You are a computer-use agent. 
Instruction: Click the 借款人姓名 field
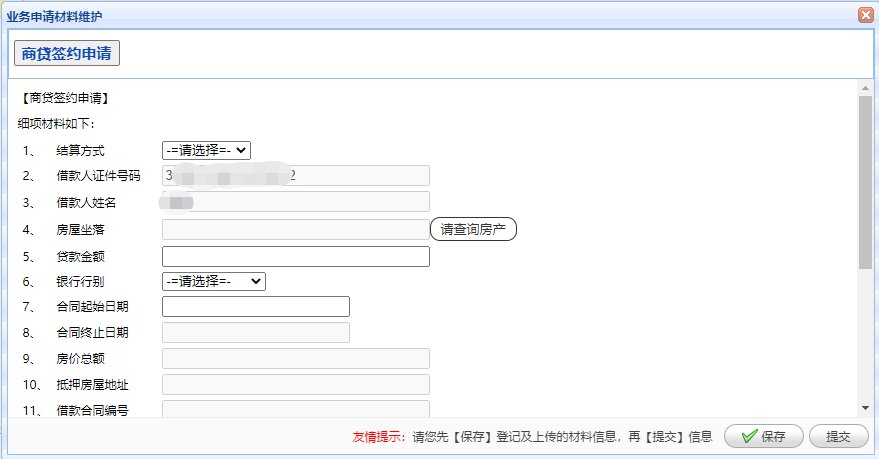pyautogui.click(x=295, y=202)
